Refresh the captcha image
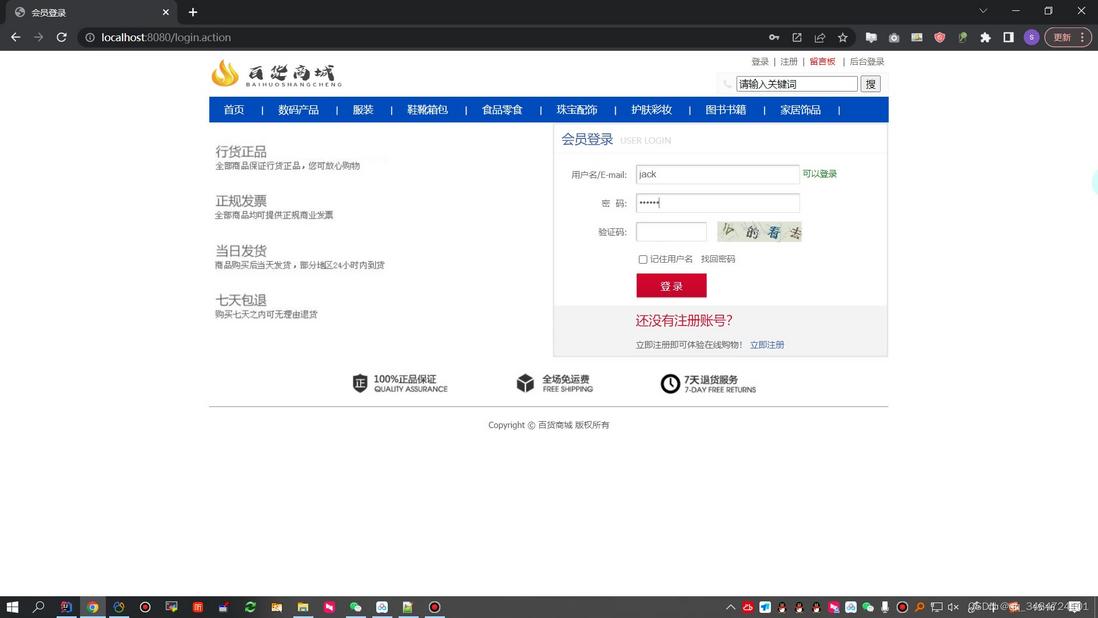This screenshot has height=618, width=1098. pyautogui.click(x=759, y=232)
